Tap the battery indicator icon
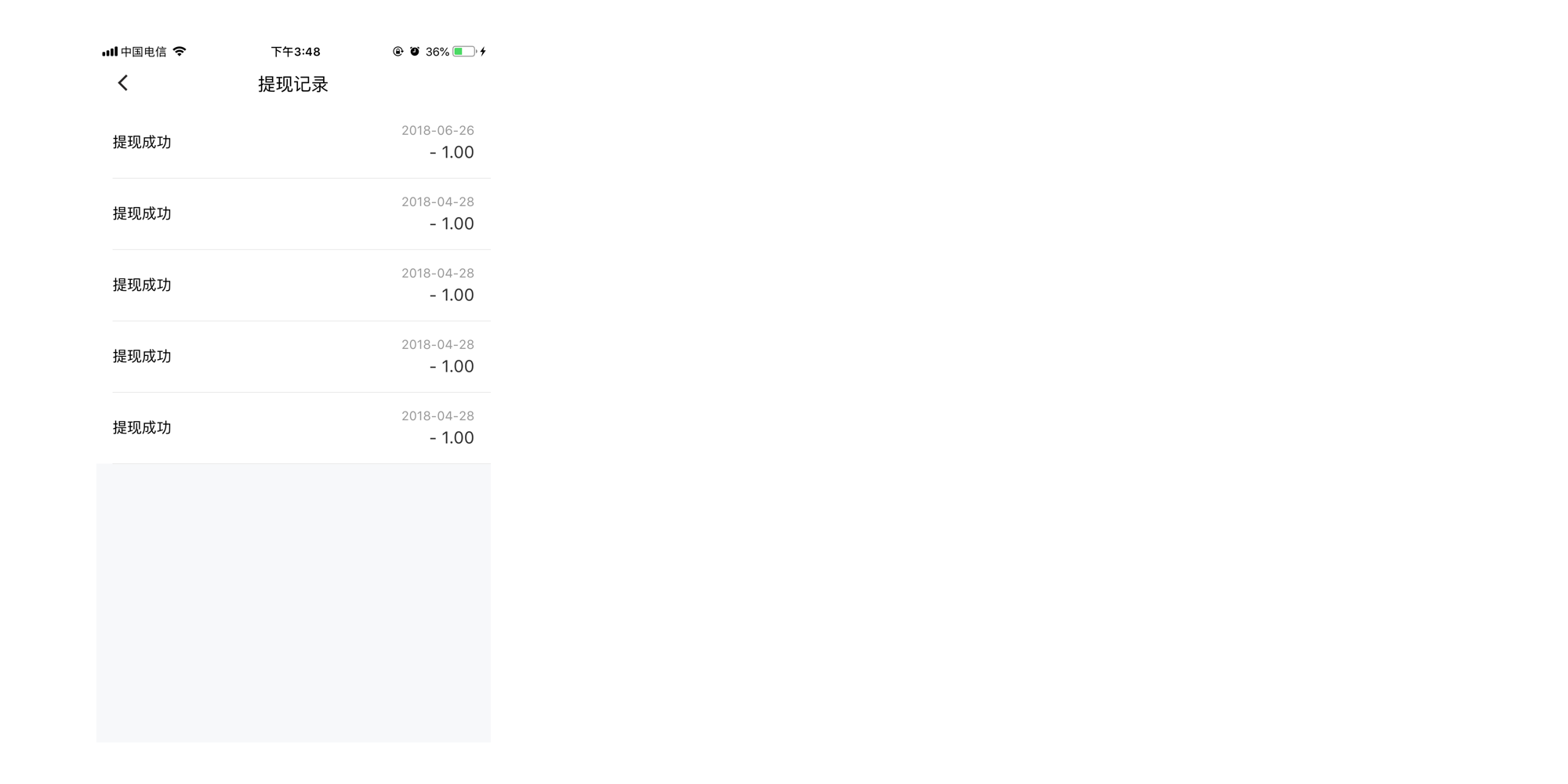 tap(464, 51)
